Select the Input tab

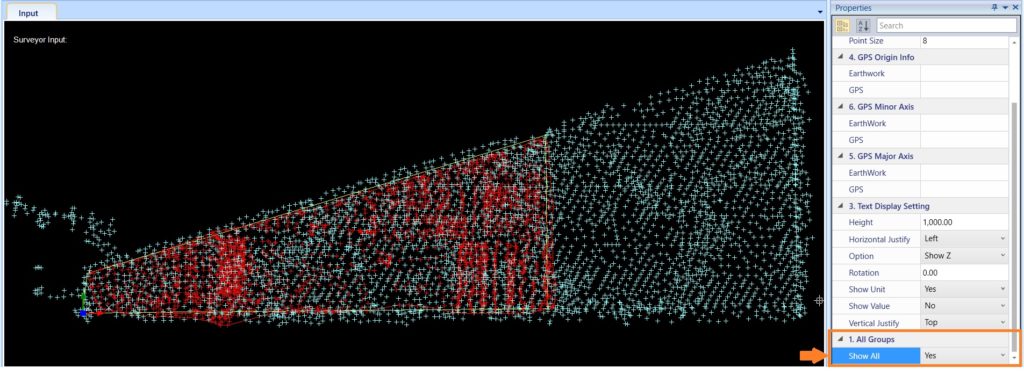point(28,12)
